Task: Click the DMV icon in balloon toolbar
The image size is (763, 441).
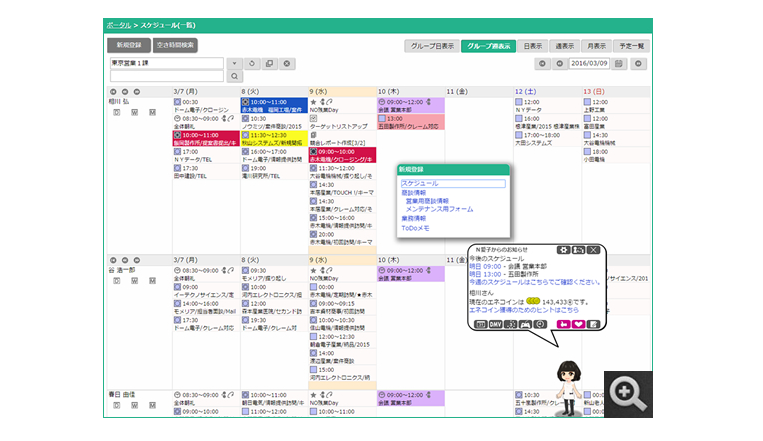Action: (x=495, y=324)
